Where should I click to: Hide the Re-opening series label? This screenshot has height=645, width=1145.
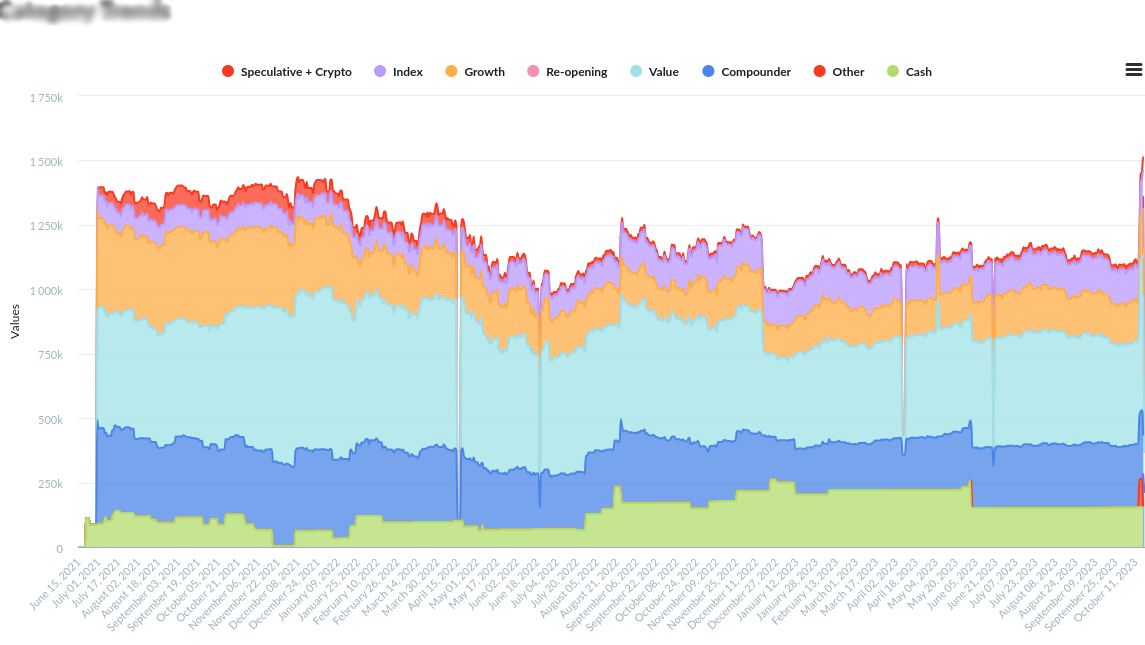click(x=576, y=72)
